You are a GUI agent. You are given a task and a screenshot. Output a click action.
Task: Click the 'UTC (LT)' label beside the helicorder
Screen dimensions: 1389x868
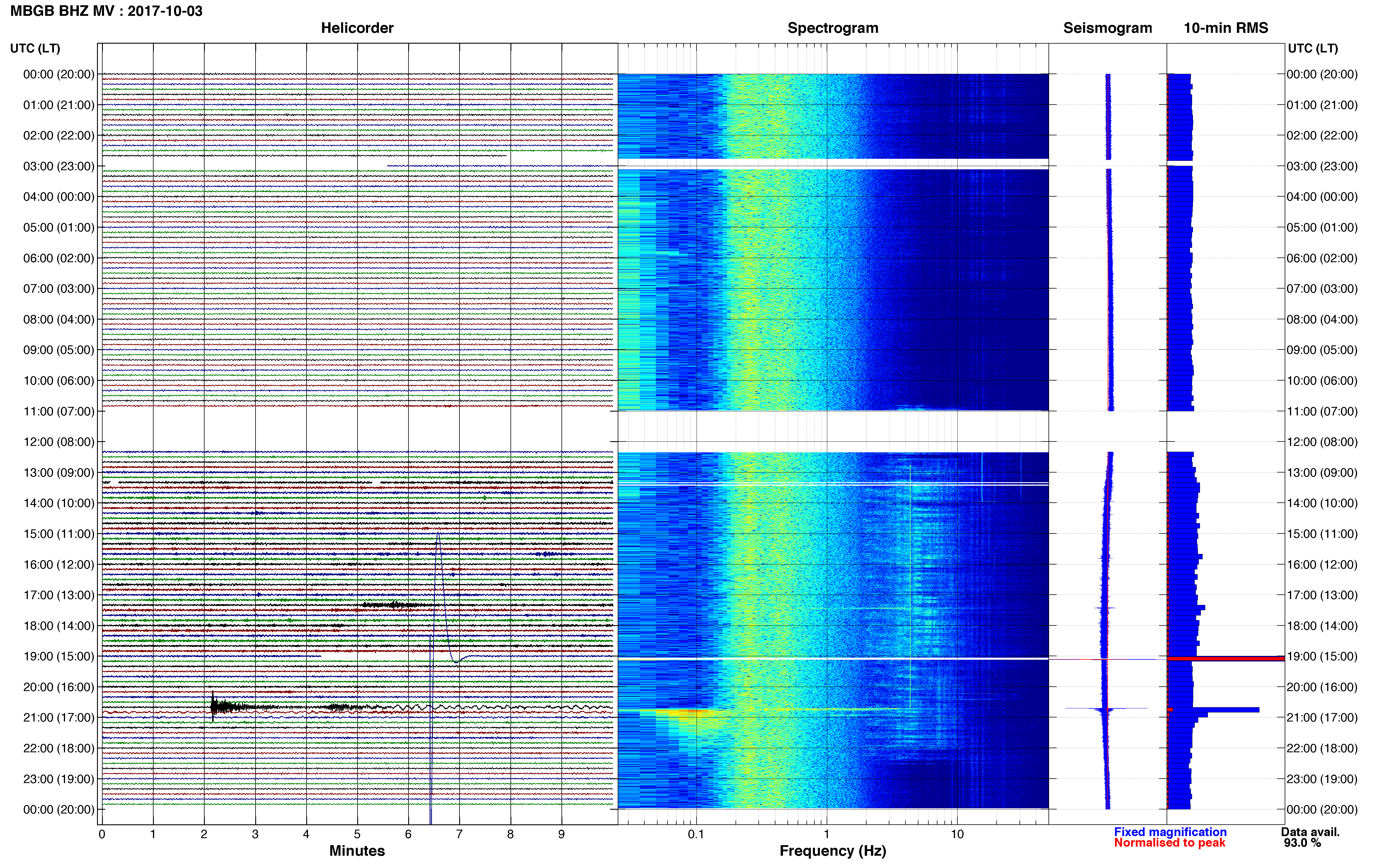[35, 48]
